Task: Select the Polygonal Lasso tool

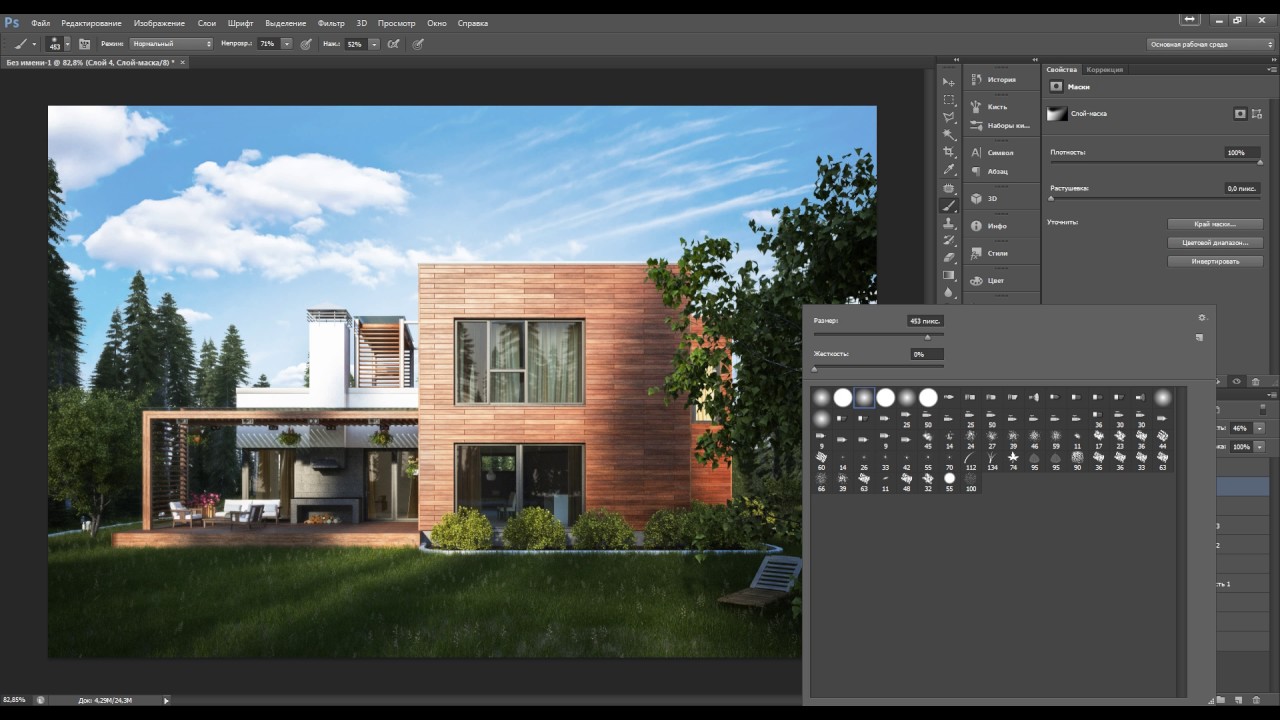Action: pyautogui.click(x=949, y=117)
